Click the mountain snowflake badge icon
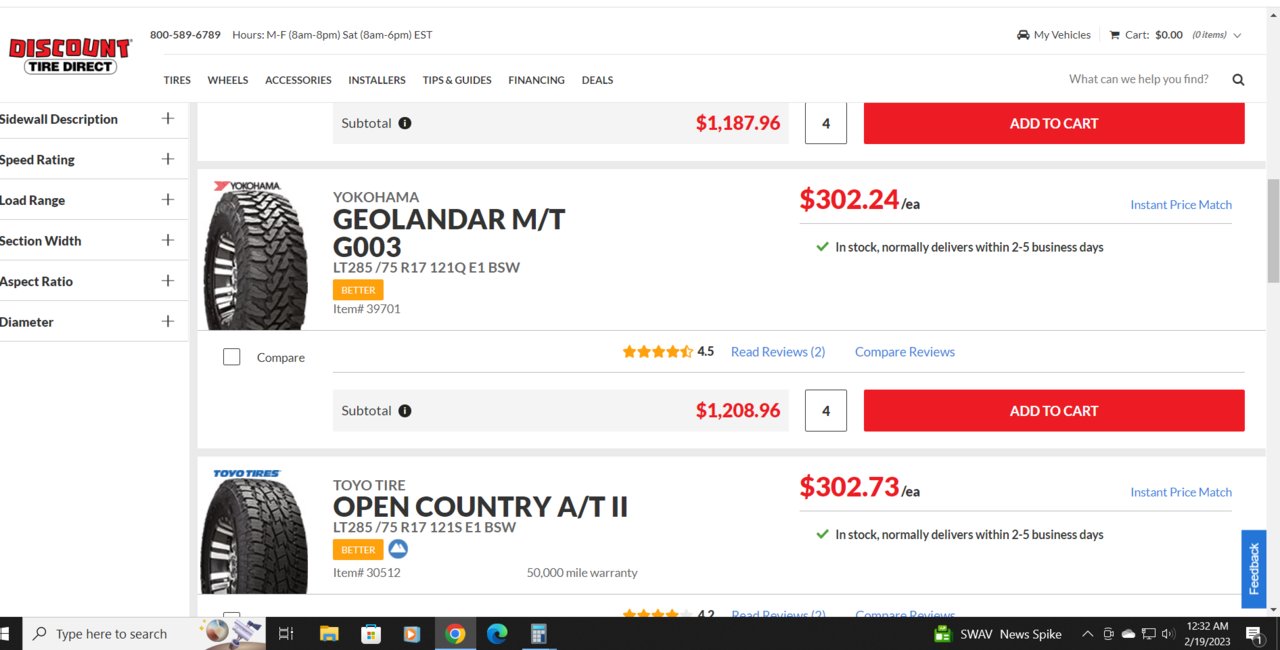Viewport: 1280px width, 650px height. point(398,549)
